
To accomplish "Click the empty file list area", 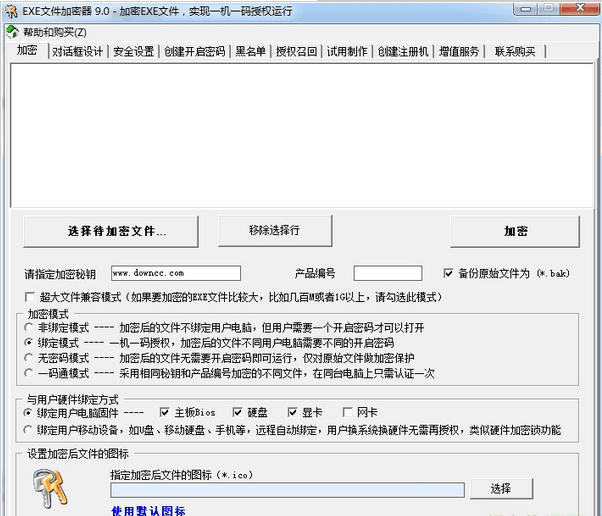I will [302, 136].
